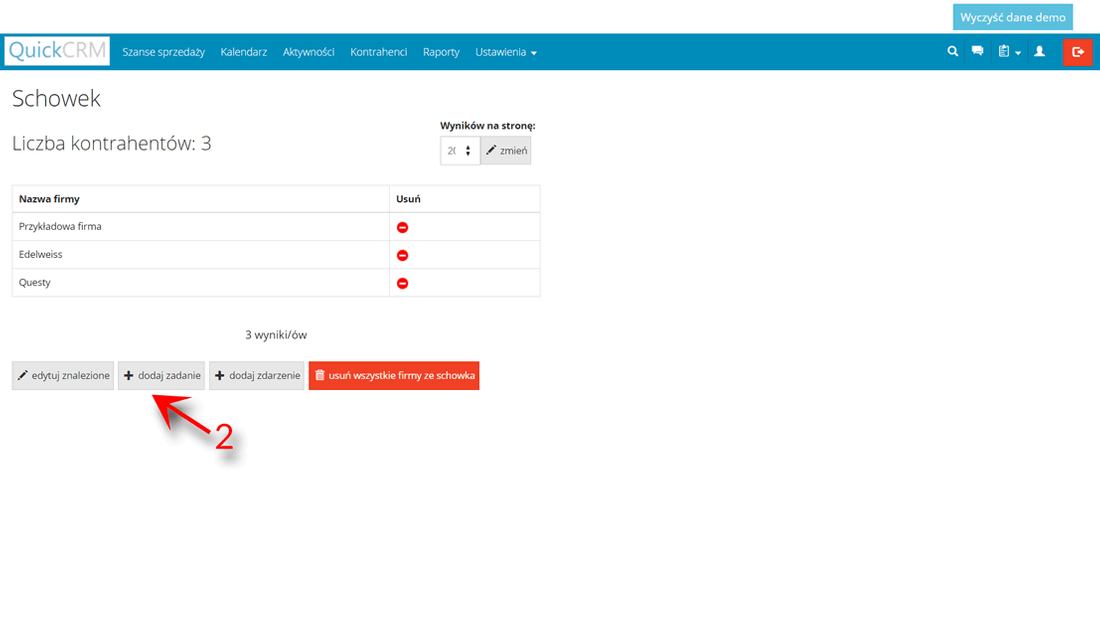Open the chat messages icon
The image size is (1100, 629).
[x=977, y=52]
